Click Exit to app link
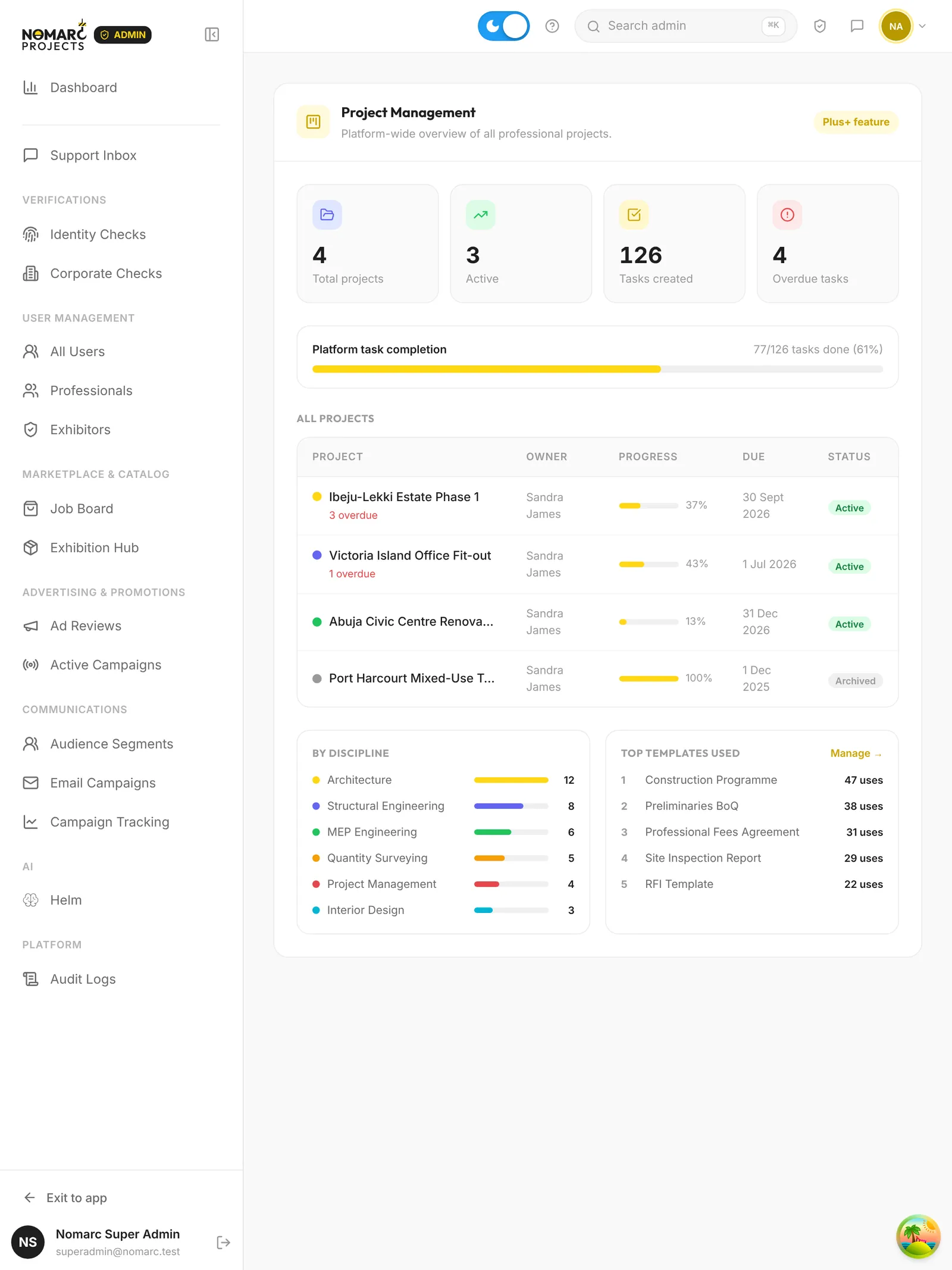The width and height of the screenshot is (952, 1270). tap(65, 1198)
